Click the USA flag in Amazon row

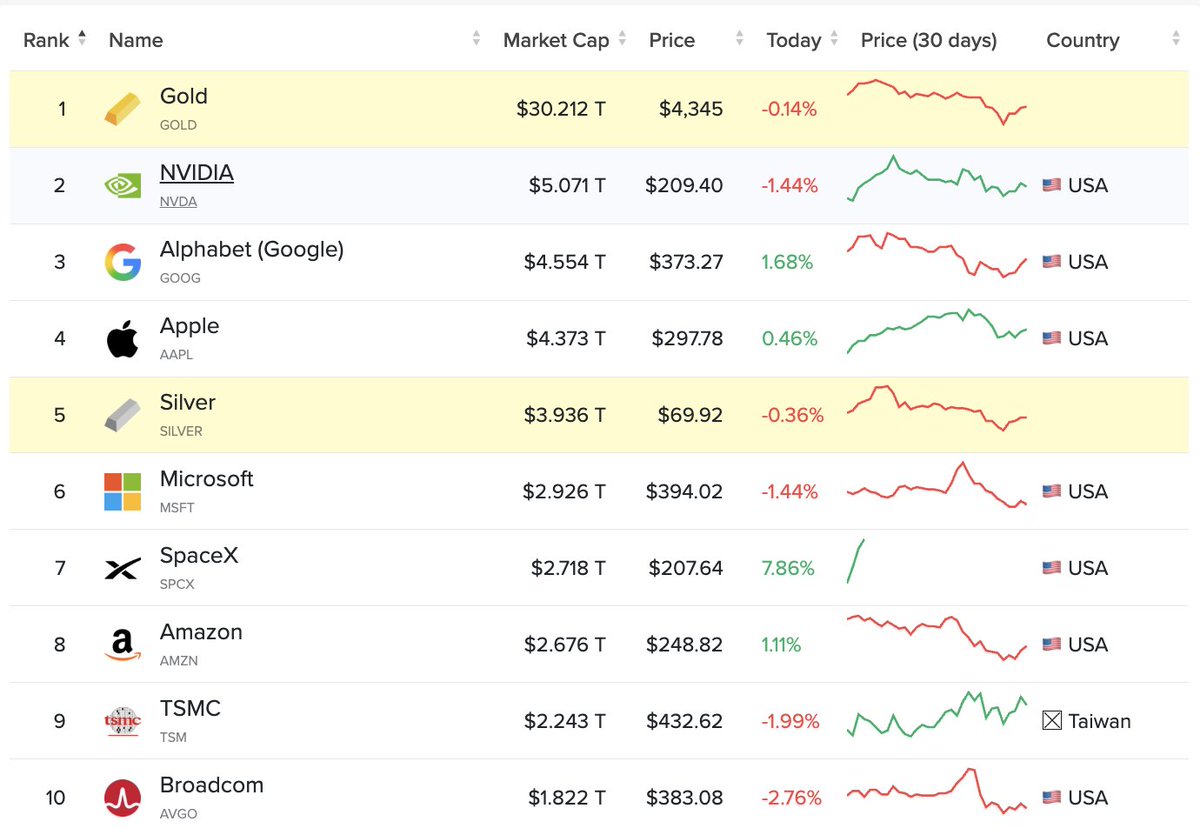[x=1051, y=645]
